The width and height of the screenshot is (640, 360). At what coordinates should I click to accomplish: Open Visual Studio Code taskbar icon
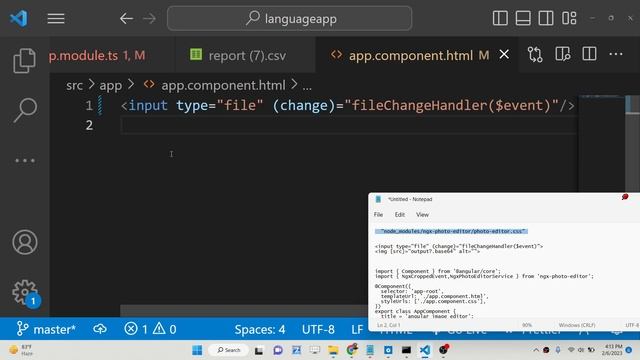pos(425,350)
